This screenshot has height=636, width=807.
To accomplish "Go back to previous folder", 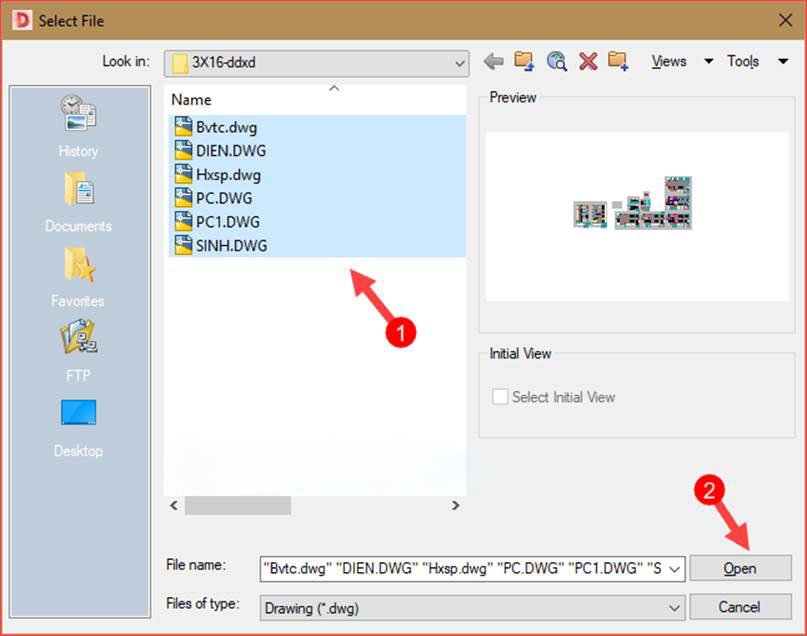I will pyautogui.click(x=492, y=61).
